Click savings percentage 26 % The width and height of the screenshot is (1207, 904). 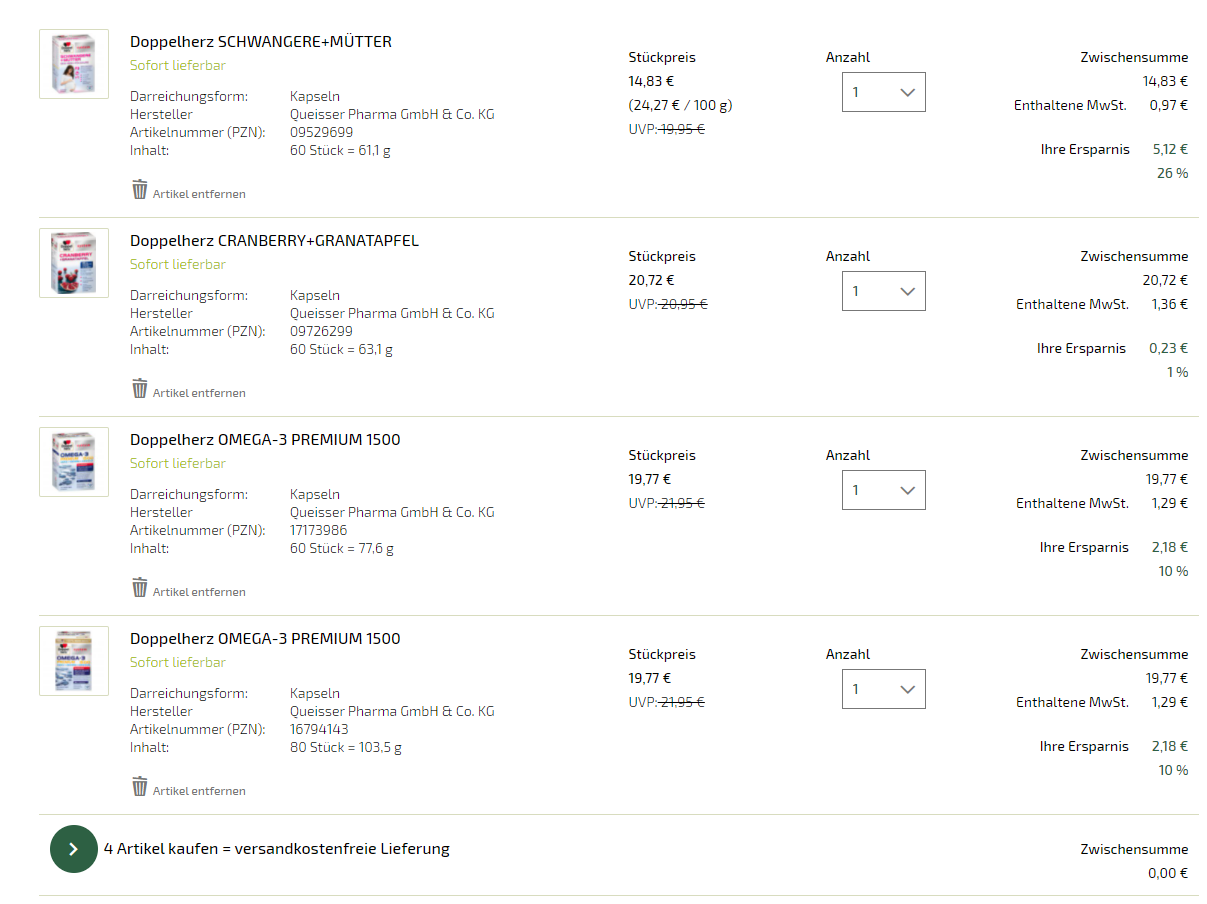click(x=1173, y=173)
